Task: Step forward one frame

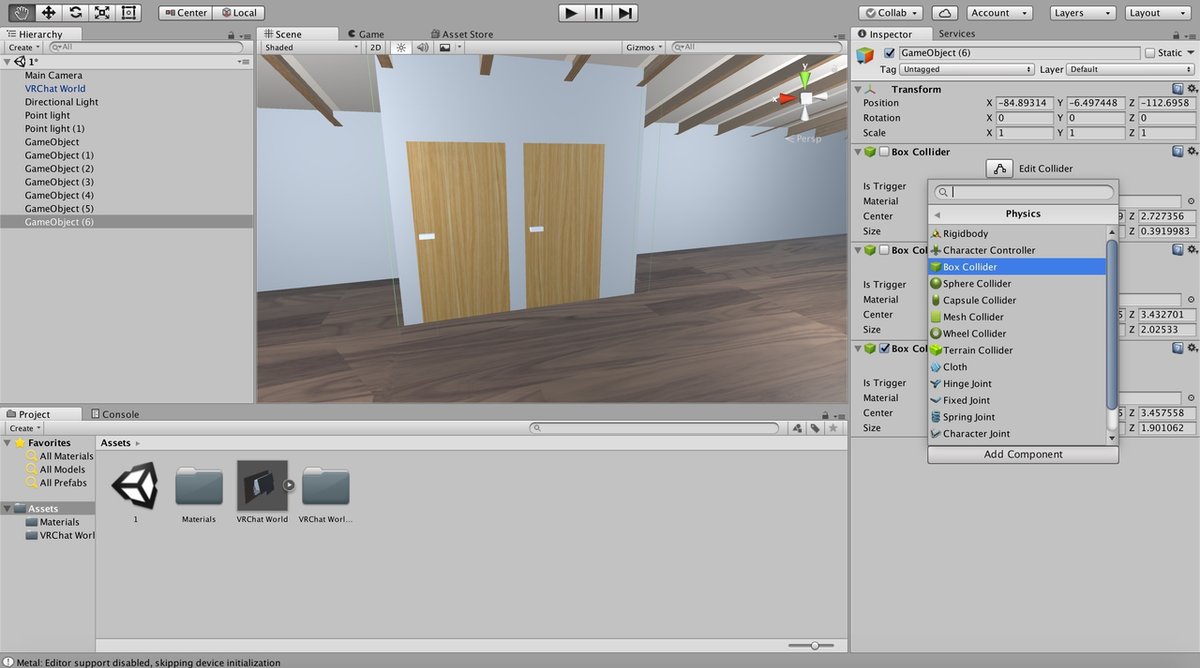Action: pos(625,13)
